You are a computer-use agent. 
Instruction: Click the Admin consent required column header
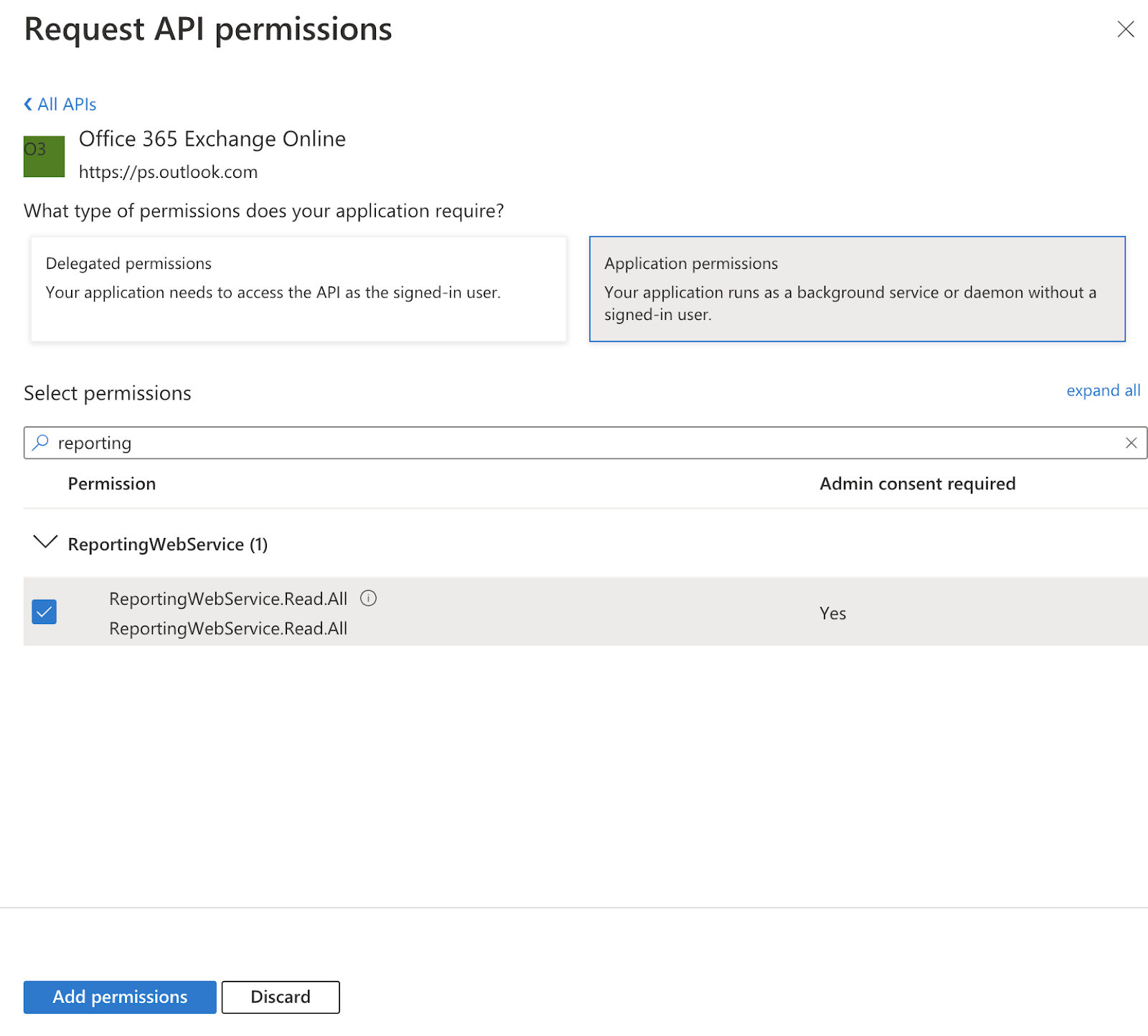tap(918, 484)
